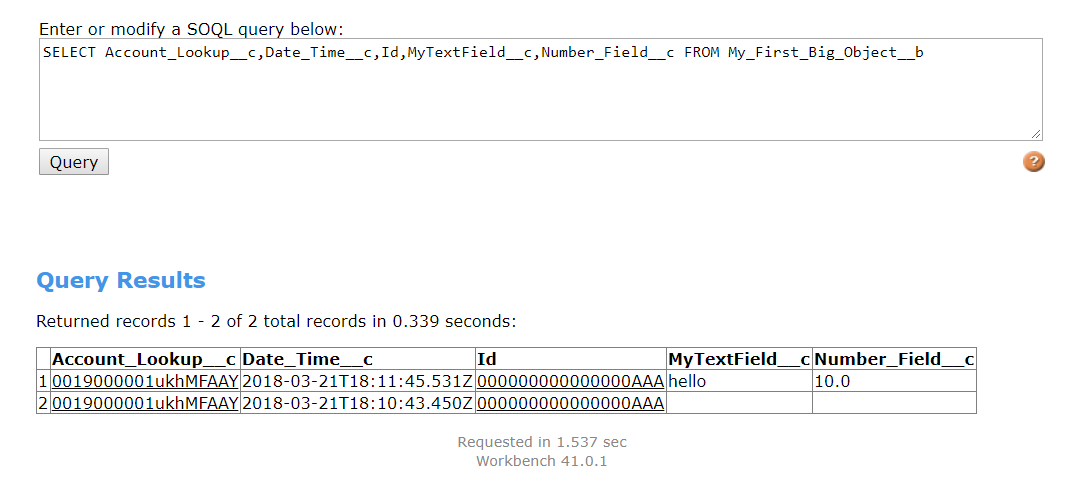Screen dimensions: 1072x492
Task: Click the orange question-mark help icon
Action: coord(1033,162)
